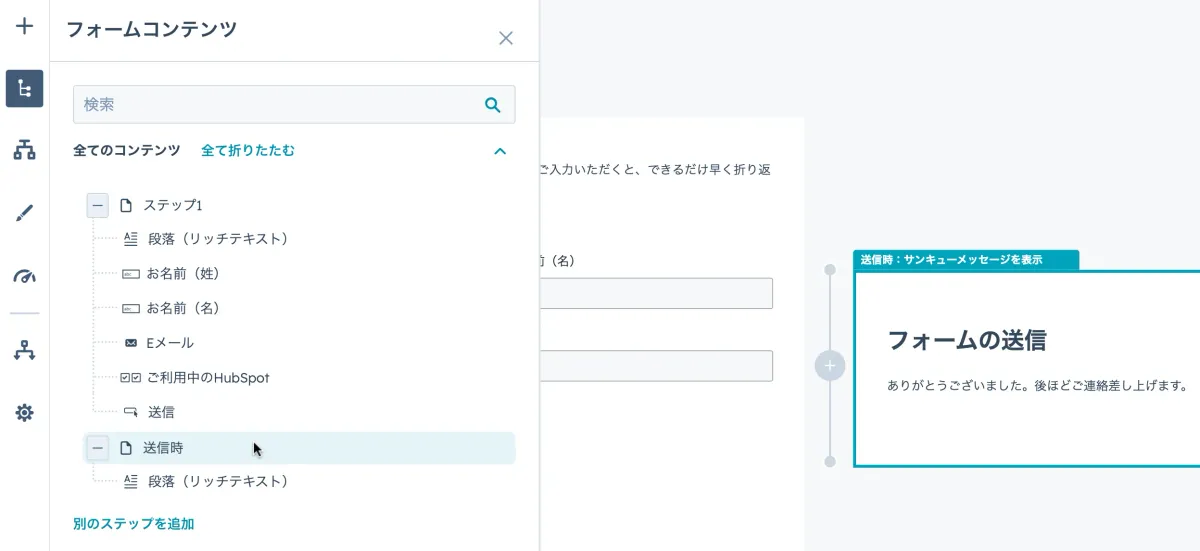Focus the 検索 search field
The width and height of the screenshot is (1200, 551).
point(294,104)
